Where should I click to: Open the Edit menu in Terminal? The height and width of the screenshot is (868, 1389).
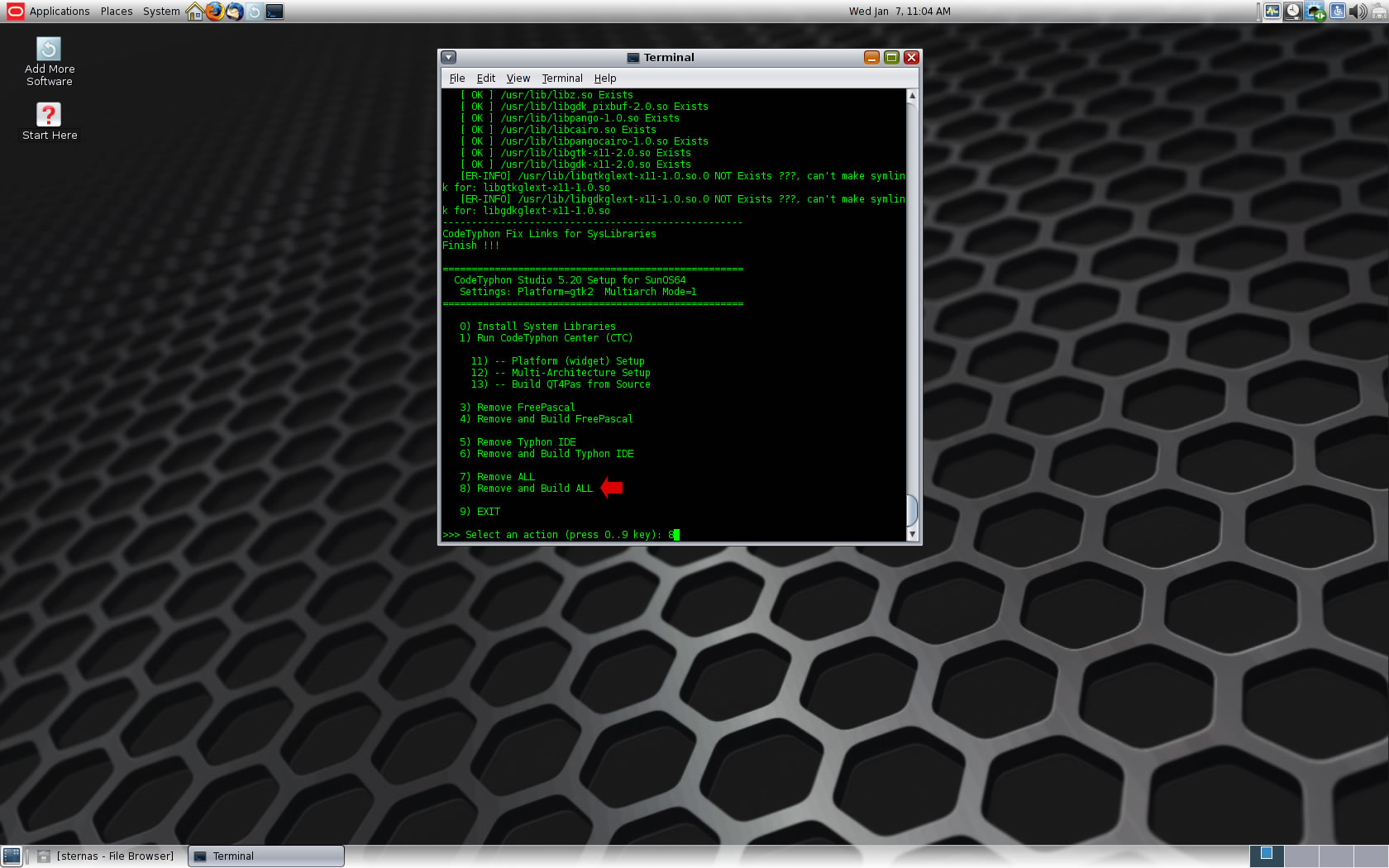pyautogui.click(x=486, y=79)
